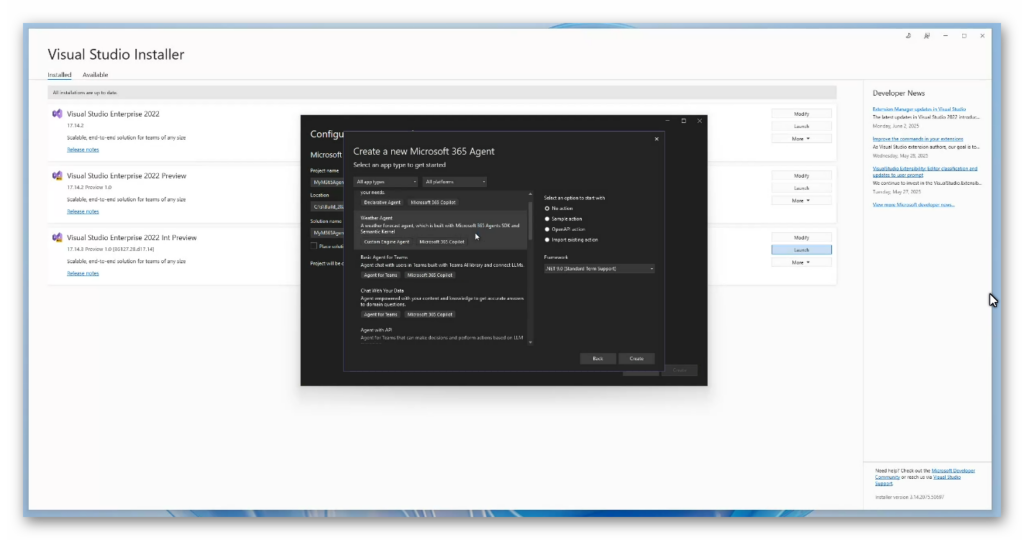Screen dimensions: 1024x540
Task: Expand More for Enterprise 2022 Int Preview
Action: click(x=801, y=262)
